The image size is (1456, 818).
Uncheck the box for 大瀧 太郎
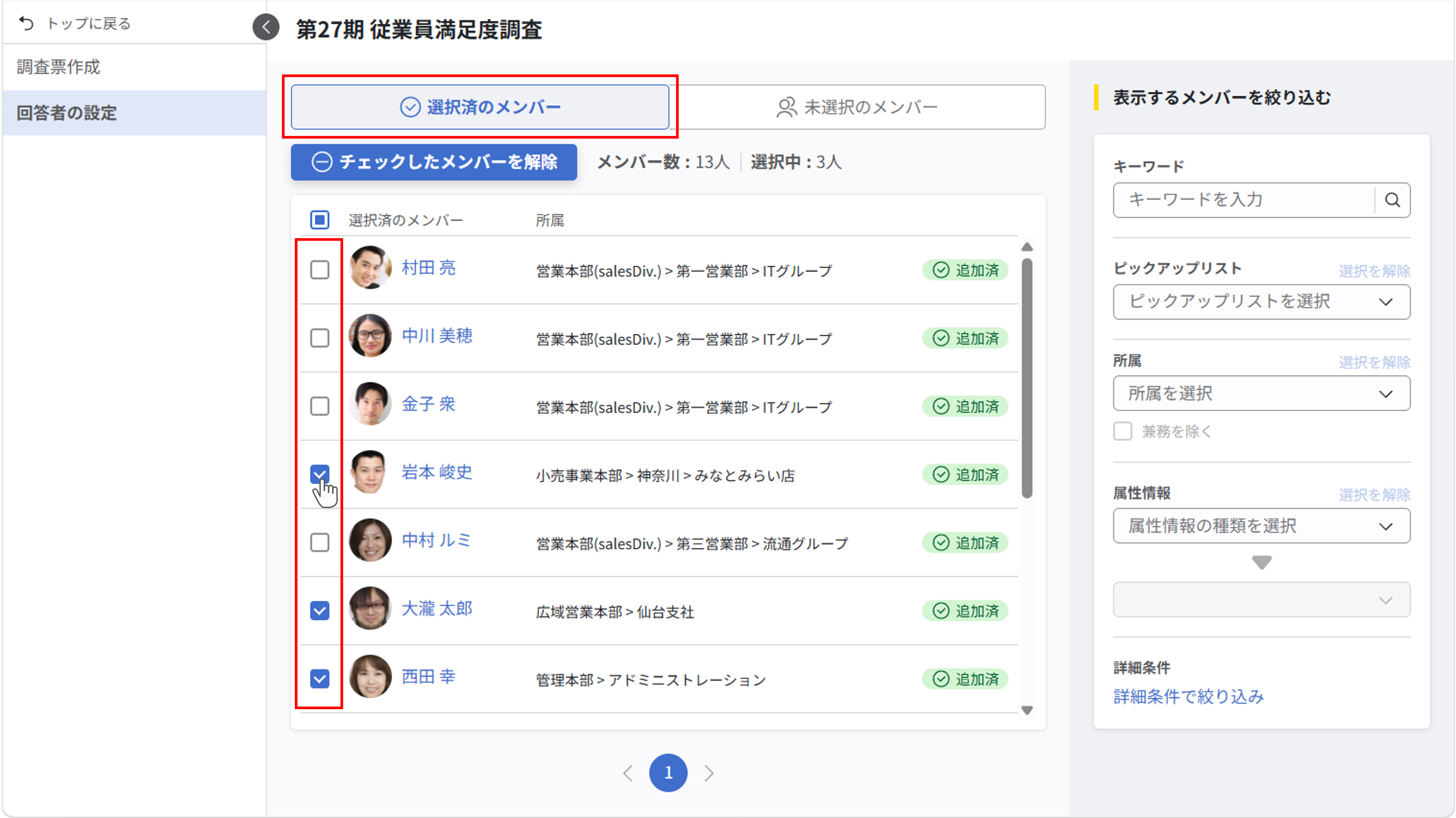point(320,611)
